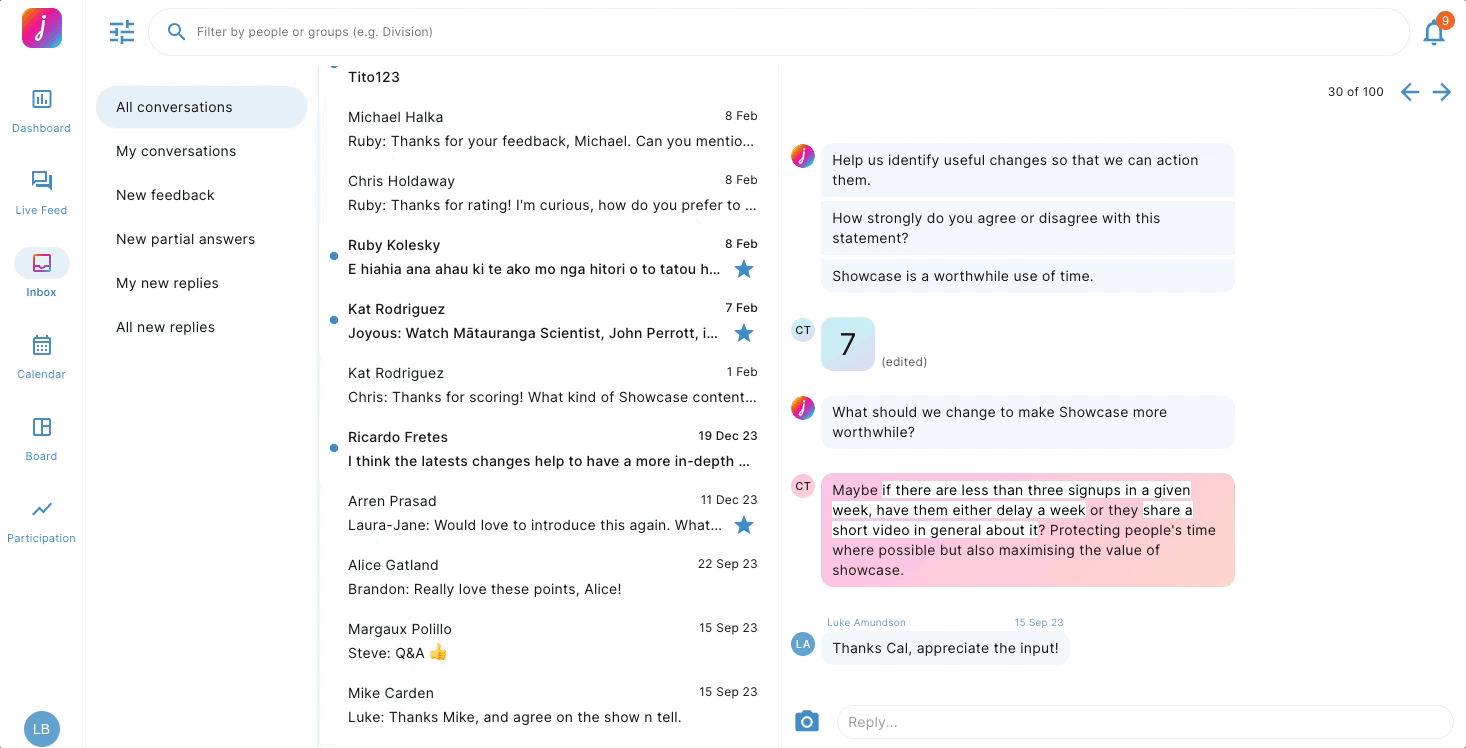Screen dimensions: 1466x748
Task: Unfavorite Arren Prasad's conversation
Action: 744,525
